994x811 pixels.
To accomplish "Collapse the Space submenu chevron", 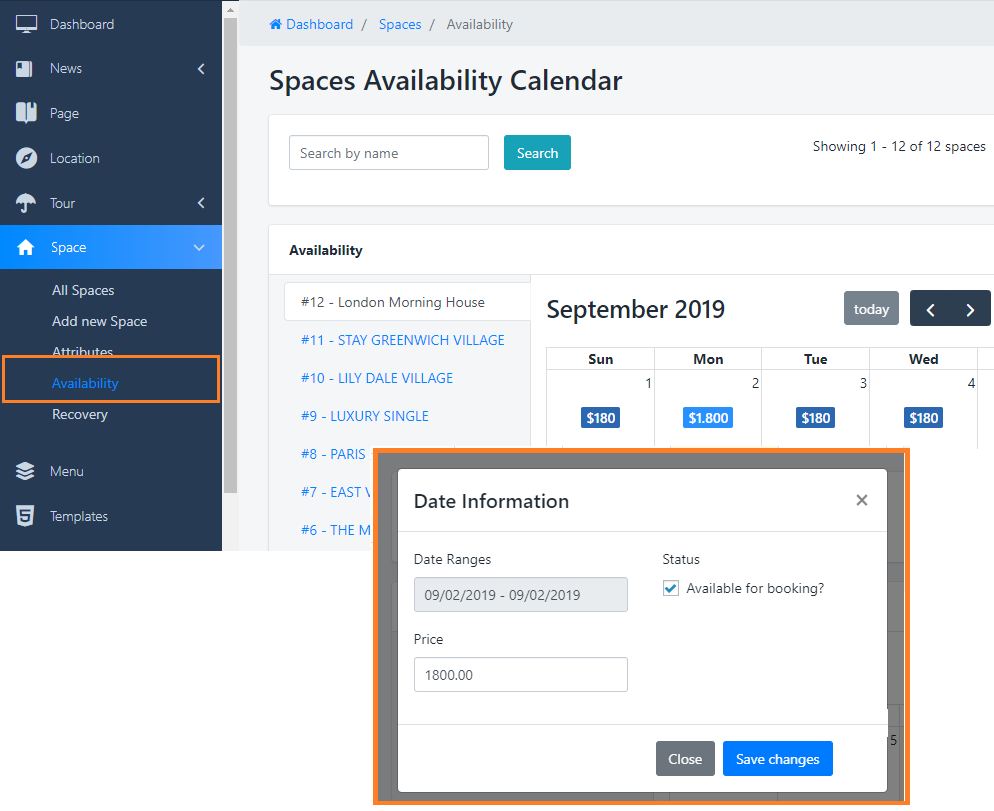I will (199, 248).
